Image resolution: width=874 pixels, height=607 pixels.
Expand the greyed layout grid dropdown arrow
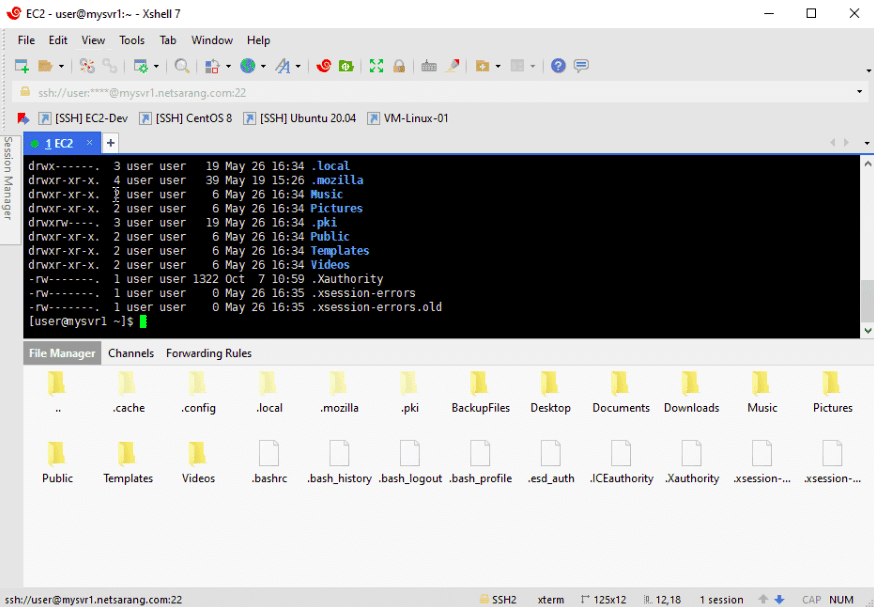point(533,66)
